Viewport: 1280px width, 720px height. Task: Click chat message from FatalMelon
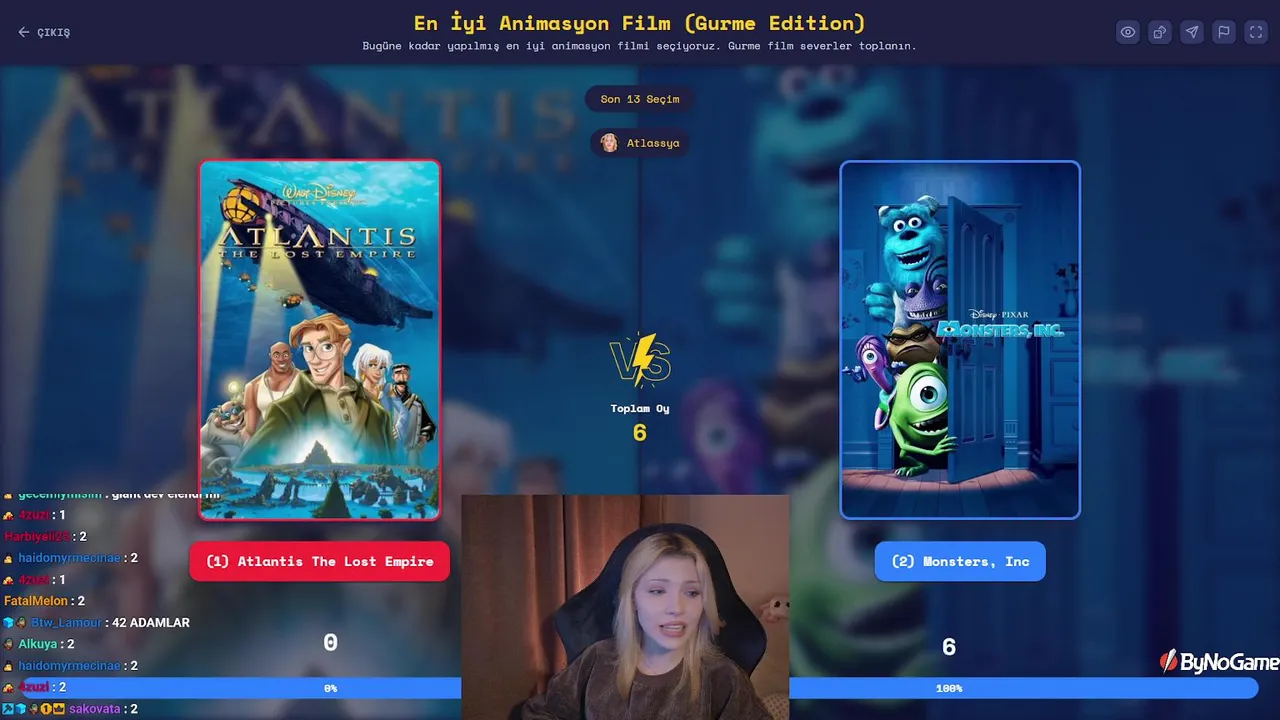44,601
